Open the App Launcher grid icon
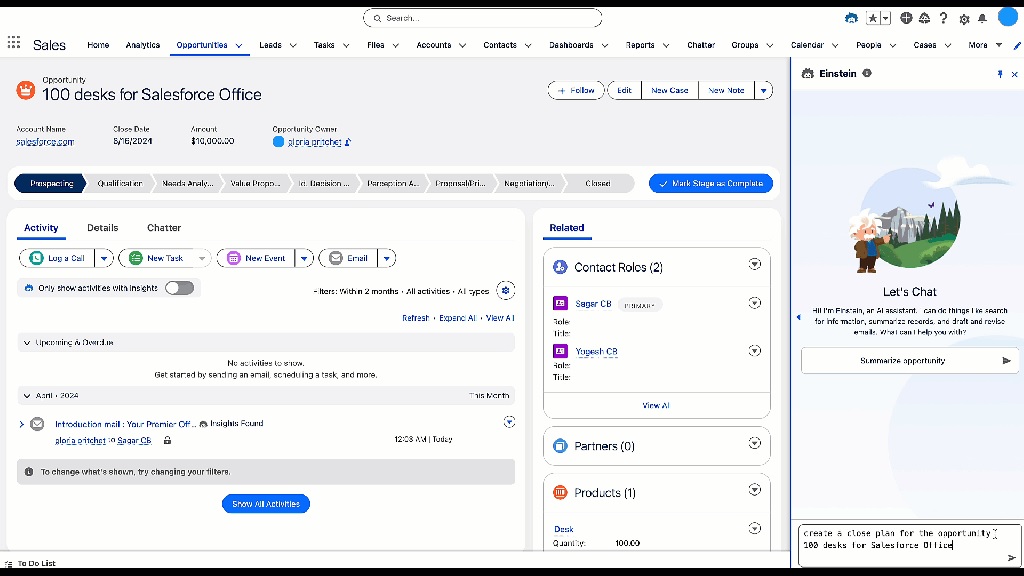This screenshot has height=576, width=1024. 14,43
